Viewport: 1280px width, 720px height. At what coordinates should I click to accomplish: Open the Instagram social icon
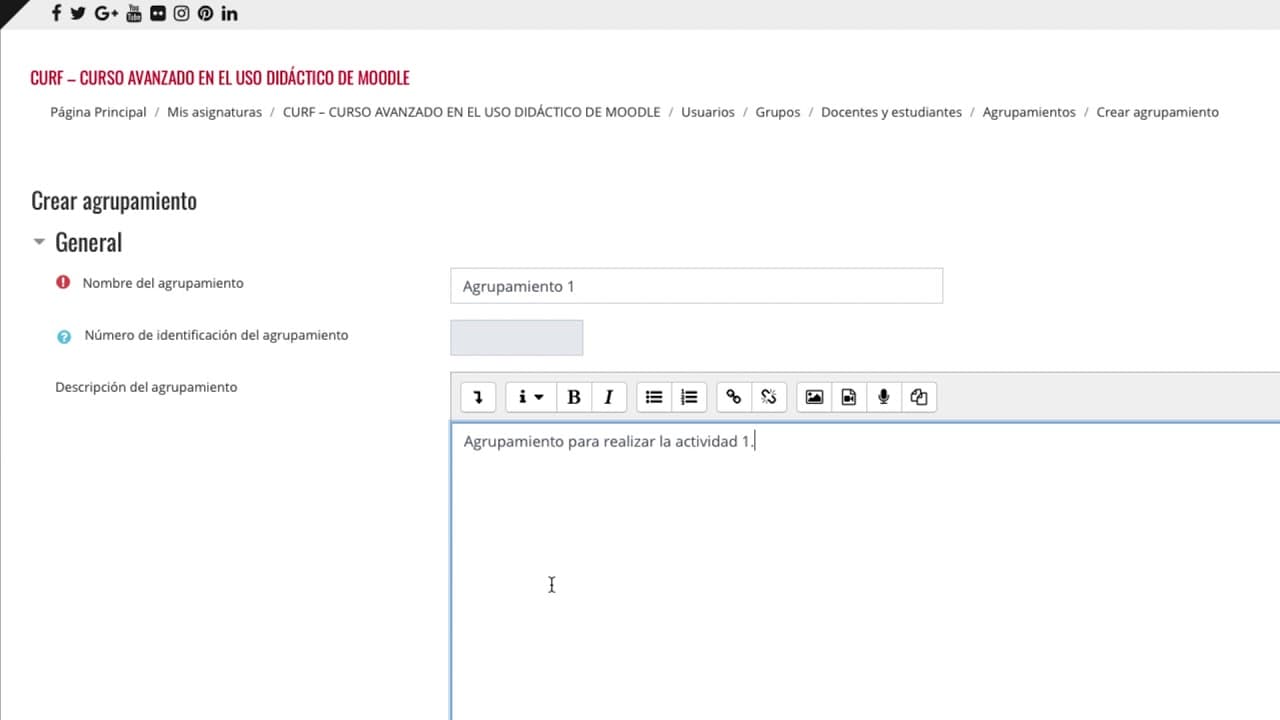(182, 13)
